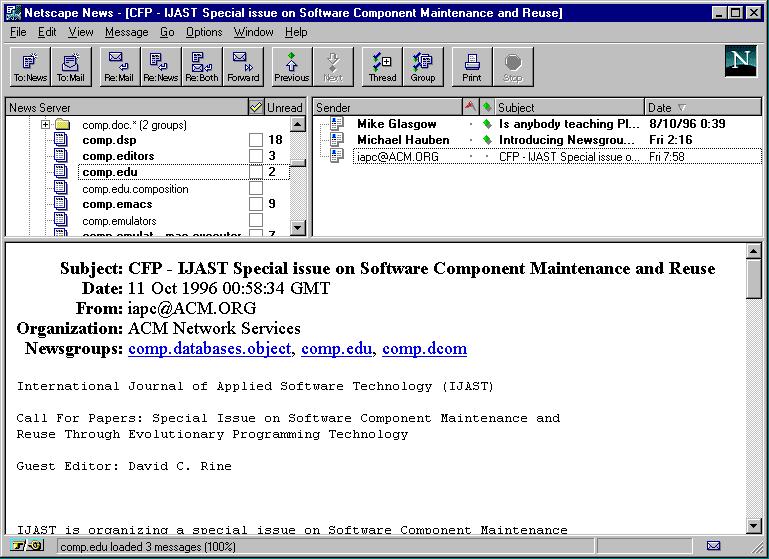Viewport: 769px width, 559px height.
Task: Select the comp.edu.composition newsgroup
Action: [135, 189]
